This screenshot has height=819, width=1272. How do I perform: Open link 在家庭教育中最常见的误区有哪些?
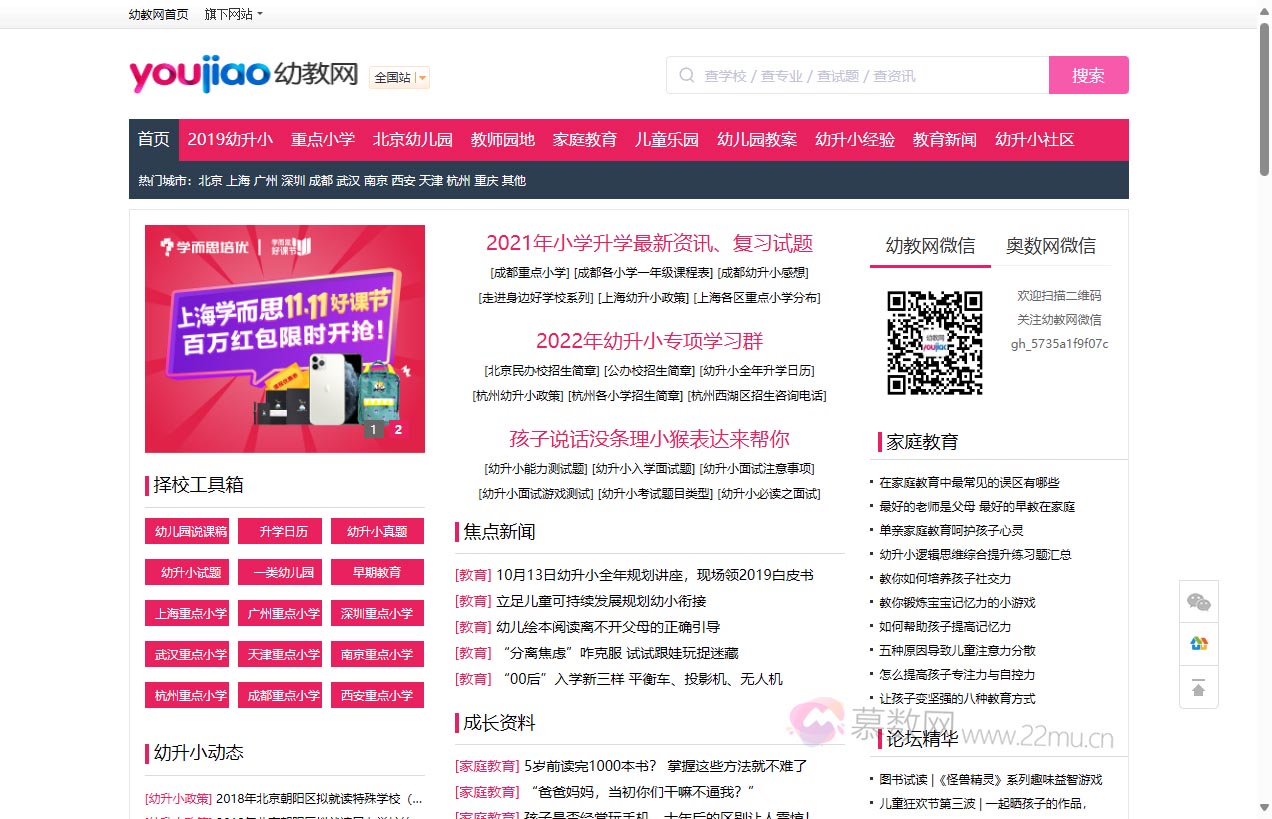tap(969, 483)
